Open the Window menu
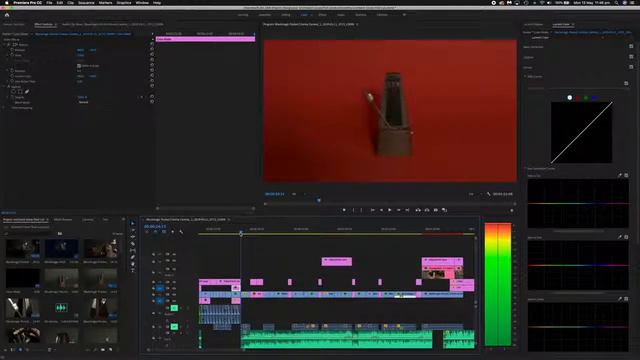The width and height of the screenshot is (640, 360). click(142, 3)
